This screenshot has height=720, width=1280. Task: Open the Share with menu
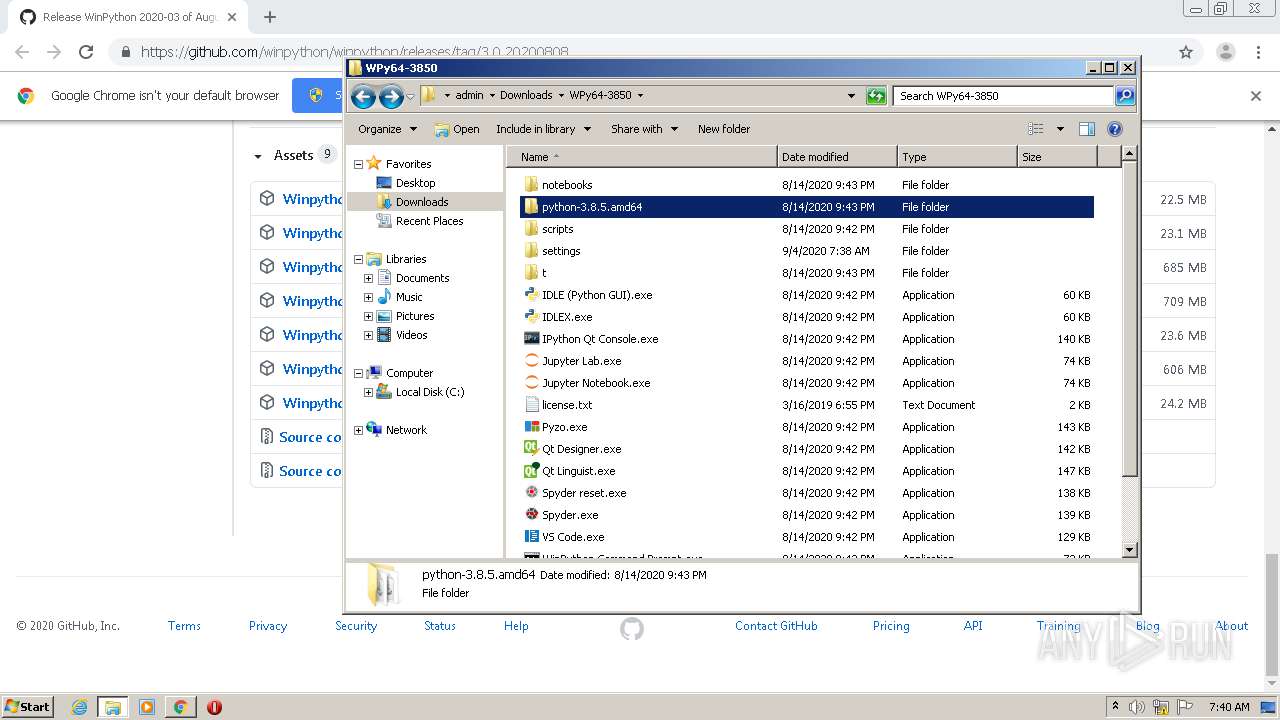coord(644,129)
